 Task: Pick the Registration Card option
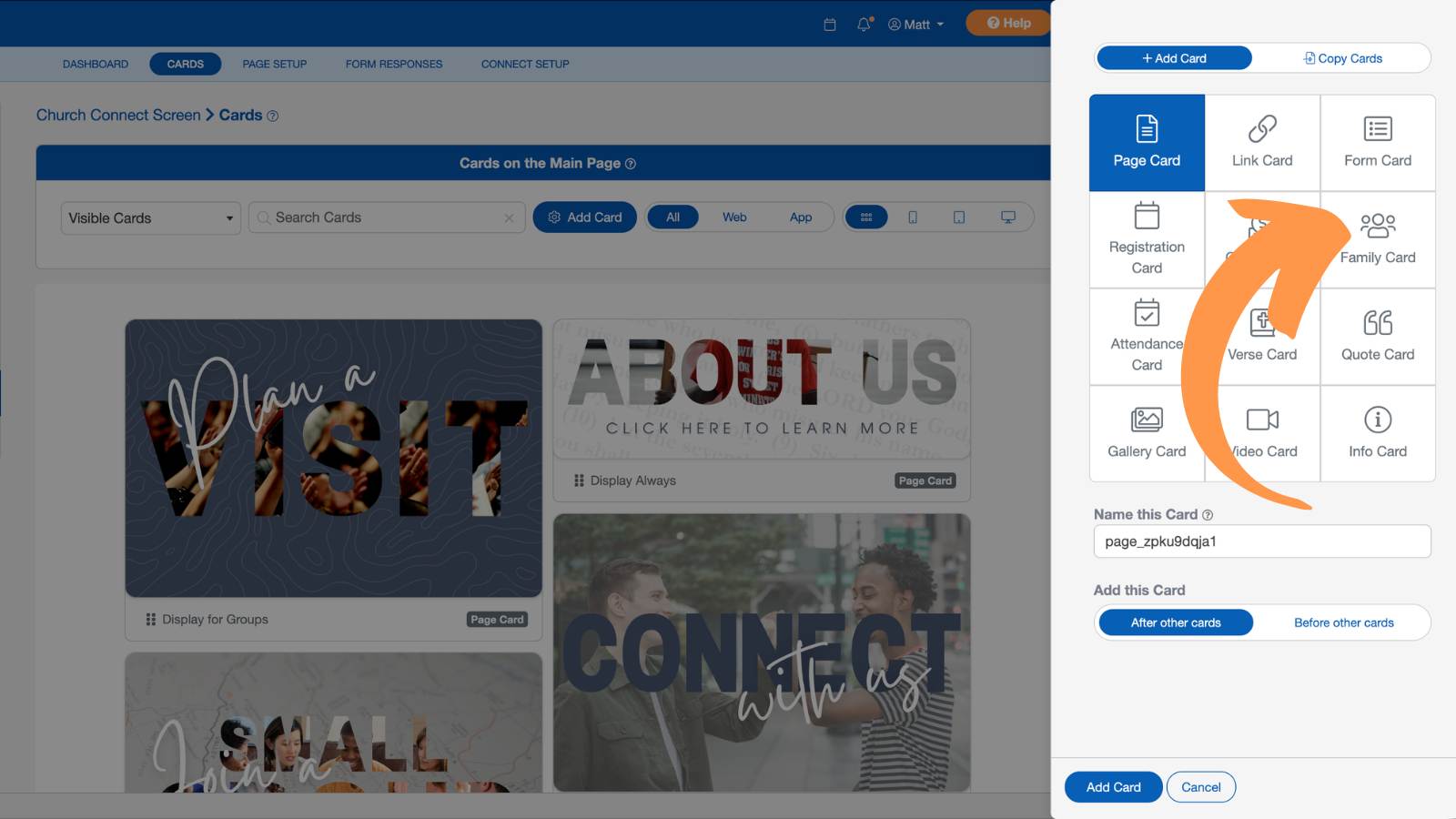tap(1147, 240)
